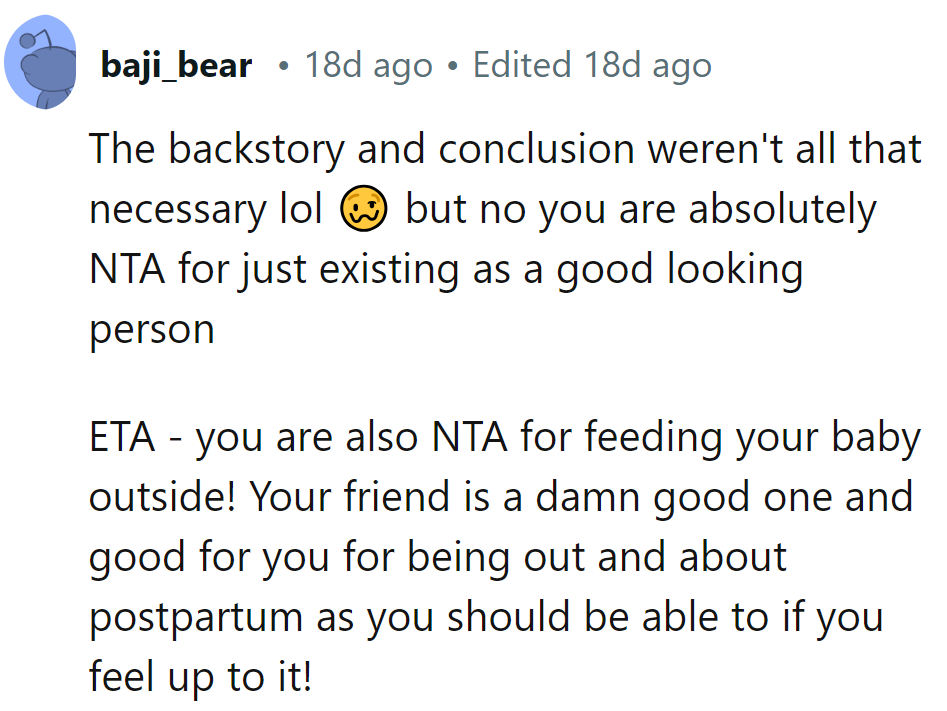This screenshot has width=947, height=711.
Task: Click the final words "feel up to it!"
Action: pos(200,677)
